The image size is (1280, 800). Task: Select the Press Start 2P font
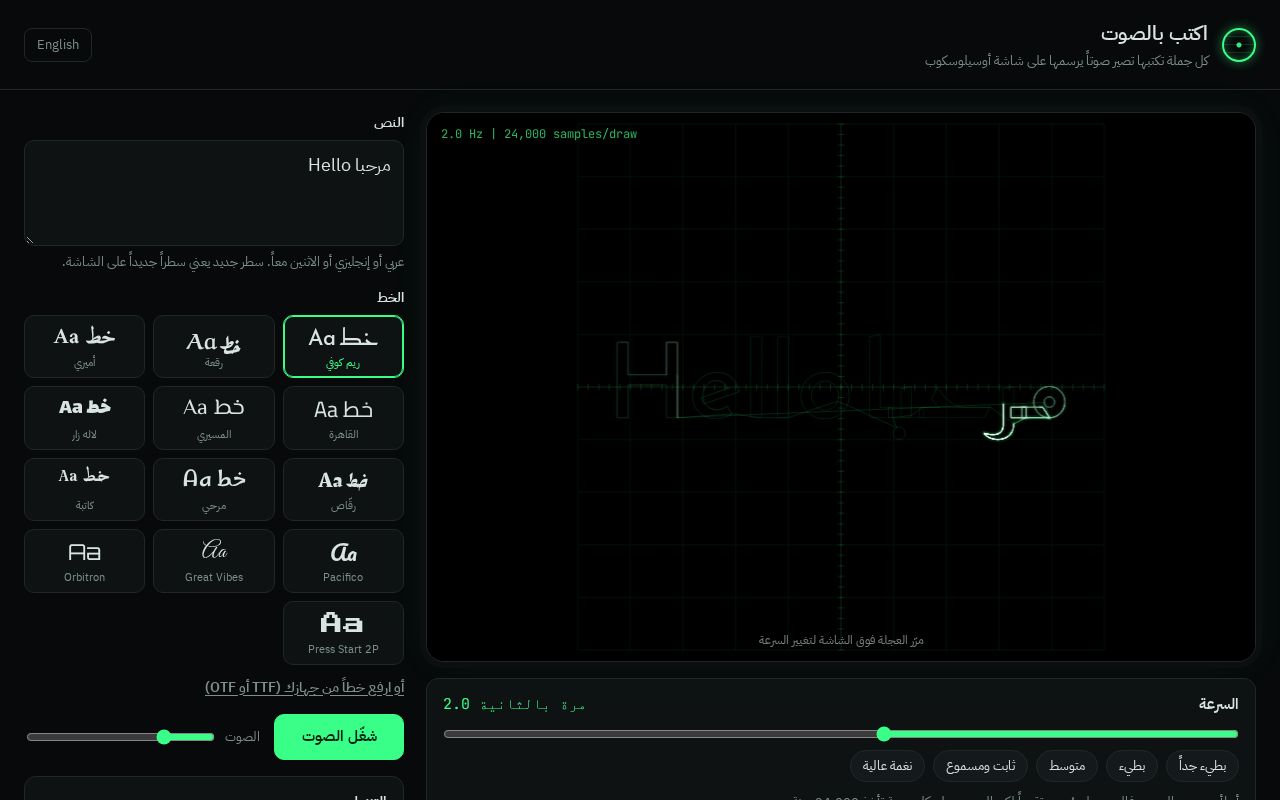[343, 633]
